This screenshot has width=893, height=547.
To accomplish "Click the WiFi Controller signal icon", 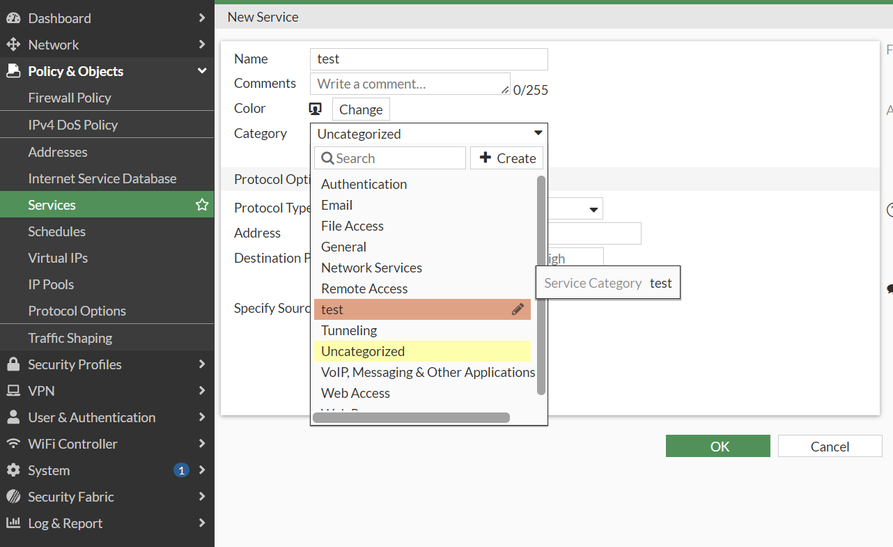I will coord(13,444).
